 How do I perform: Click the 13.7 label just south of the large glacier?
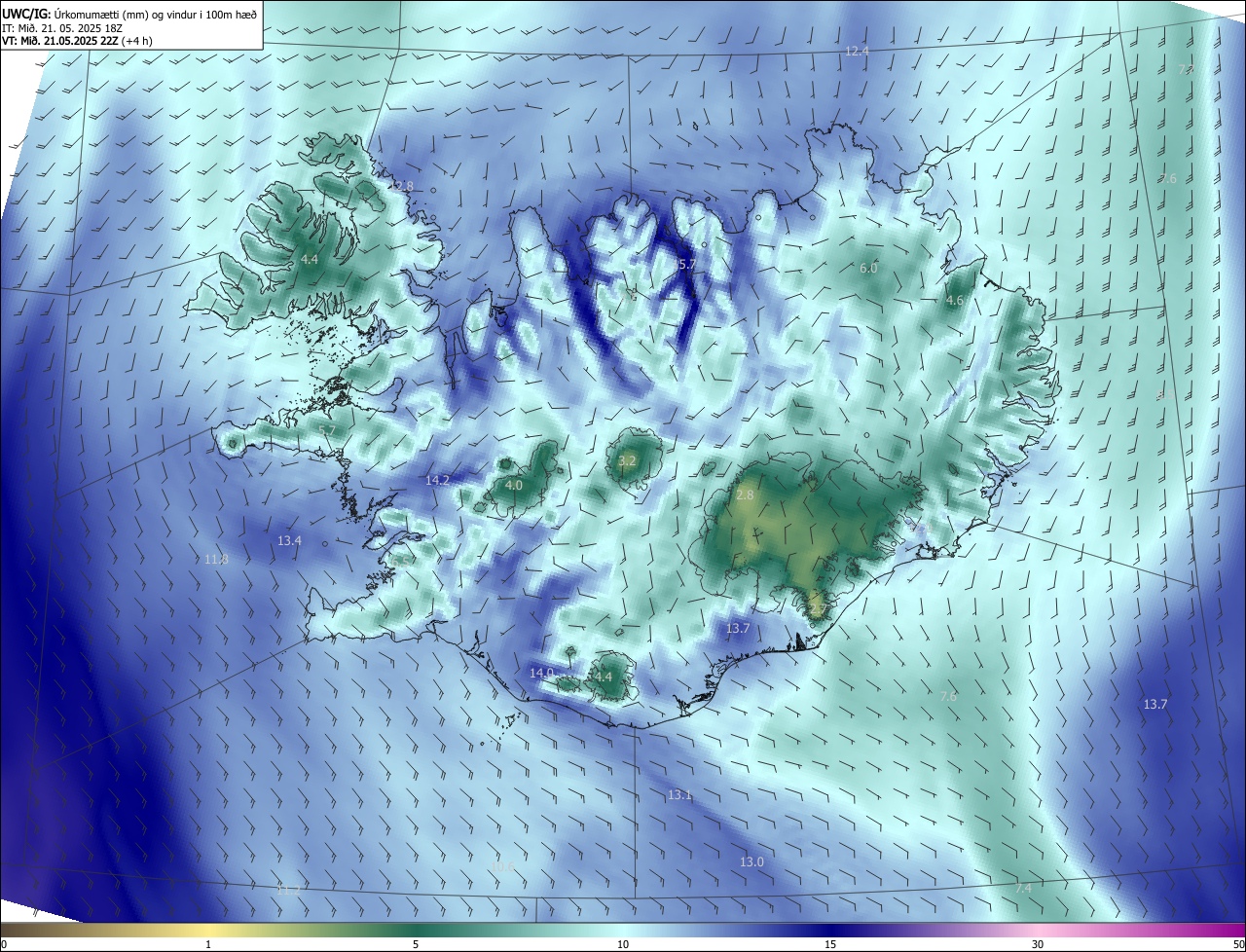point(738,629)
